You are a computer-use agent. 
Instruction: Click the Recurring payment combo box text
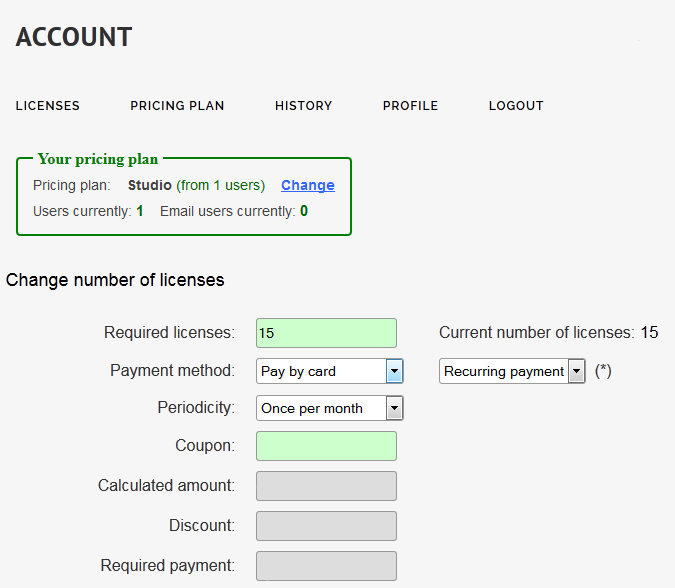point(504,371)
